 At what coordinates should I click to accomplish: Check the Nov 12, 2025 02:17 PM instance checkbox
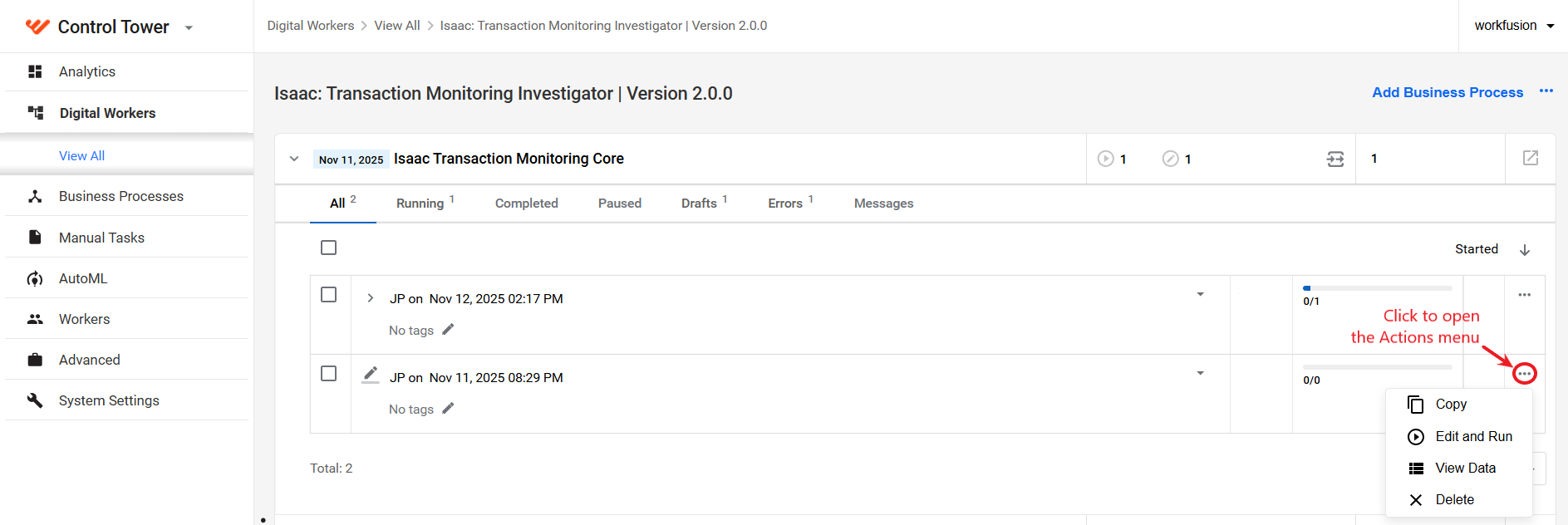click(329, 295)
